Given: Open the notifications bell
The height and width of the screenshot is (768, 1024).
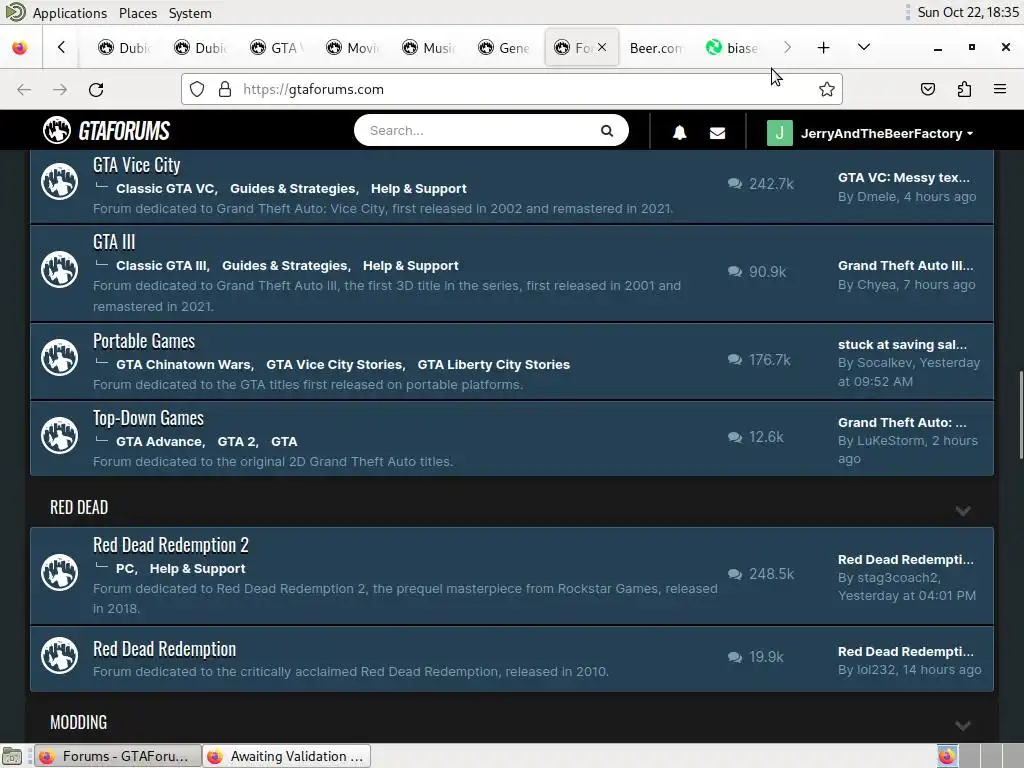Looking at the screenshot, I should [x=679, y=133].
